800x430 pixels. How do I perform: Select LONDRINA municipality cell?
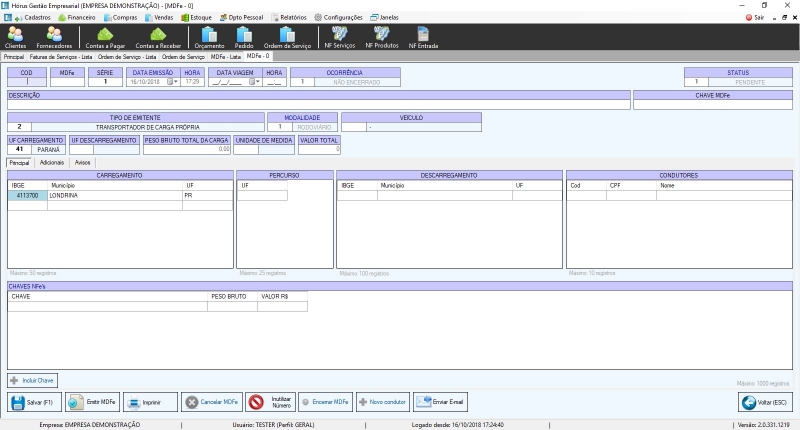(115, 195)
